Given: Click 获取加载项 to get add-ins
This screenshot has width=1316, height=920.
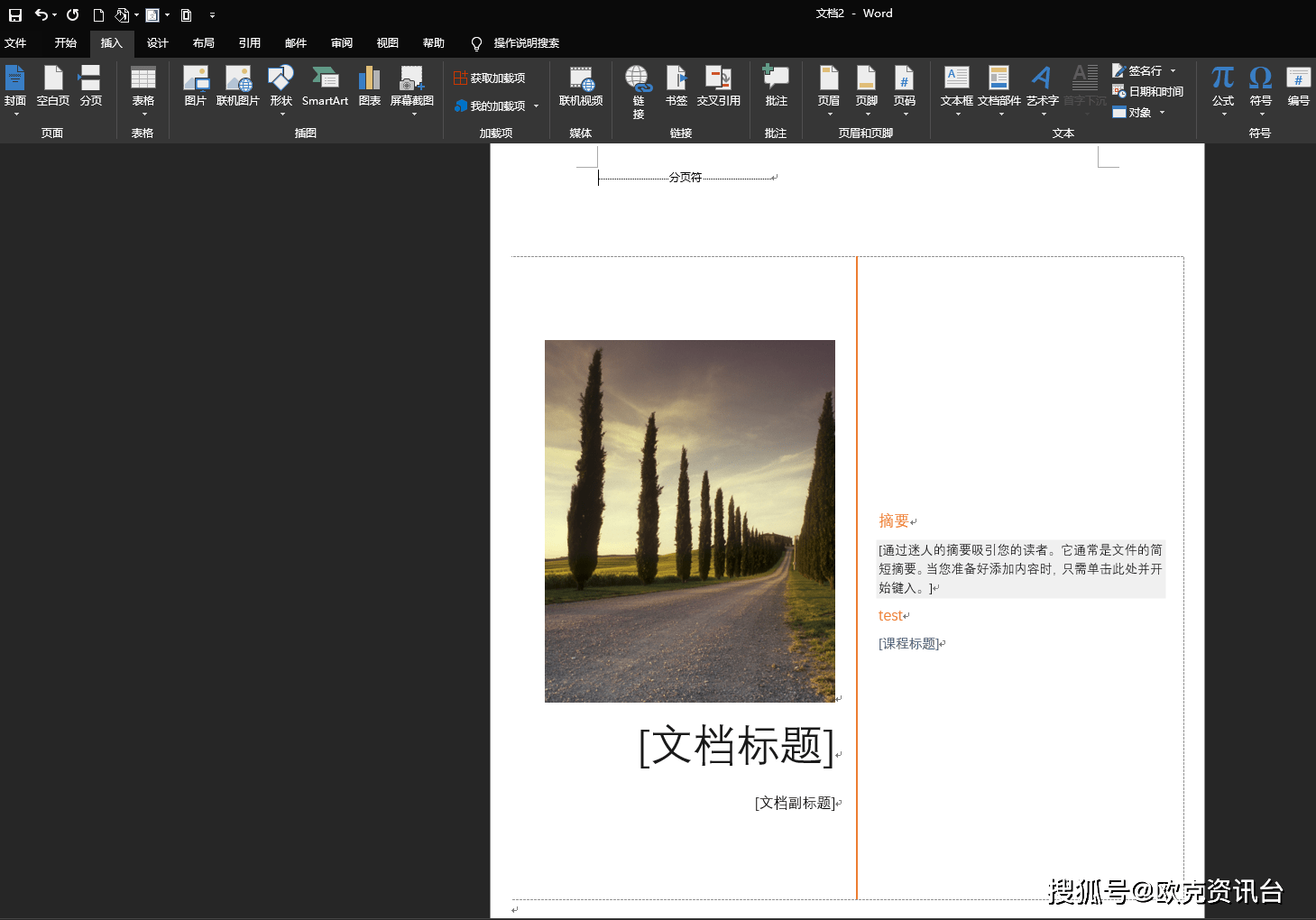Looking at the screenshot, I should (x=490, y=78).
